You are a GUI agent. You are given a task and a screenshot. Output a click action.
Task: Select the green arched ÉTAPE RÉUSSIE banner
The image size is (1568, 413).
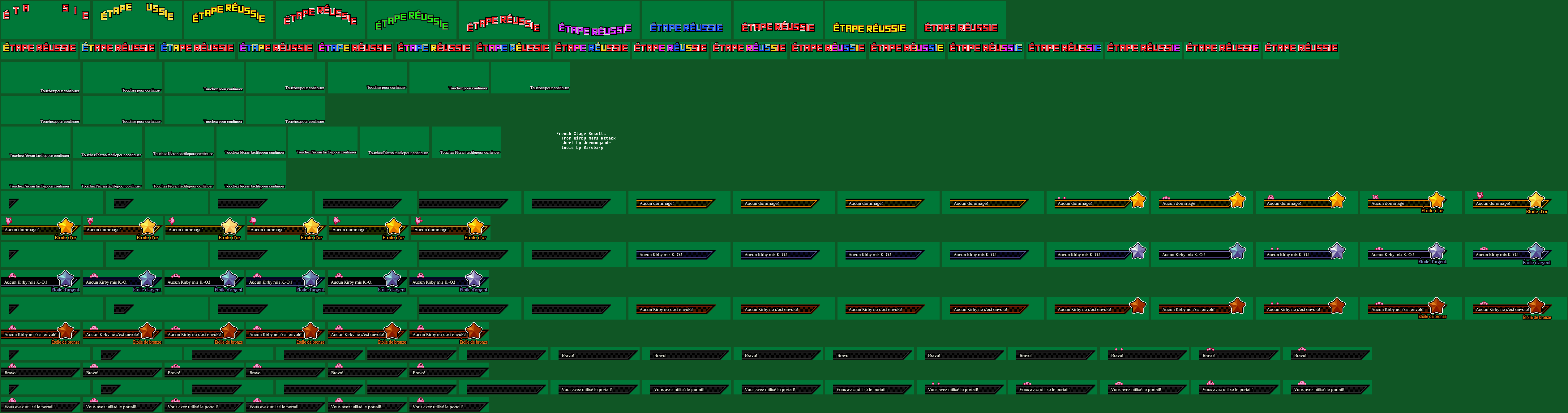(x=411, y=20)
